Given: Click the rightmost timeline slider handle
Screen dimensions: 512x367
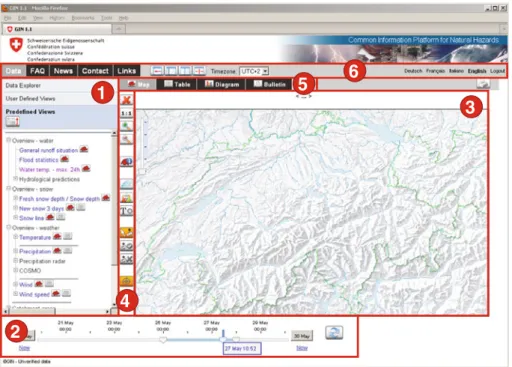Looking at the screenshot, I should point(236,339).
